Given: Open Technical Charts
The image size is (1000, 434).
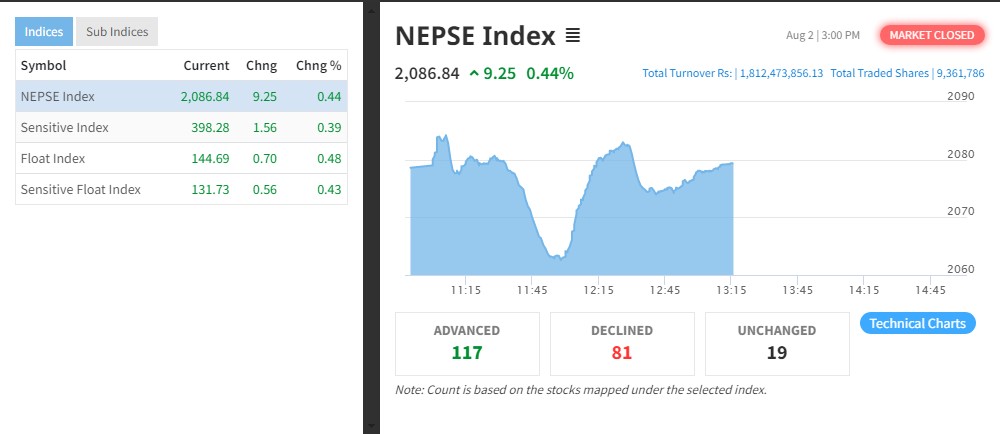Looking at the screenshot, I should click(x=917, y=323).
